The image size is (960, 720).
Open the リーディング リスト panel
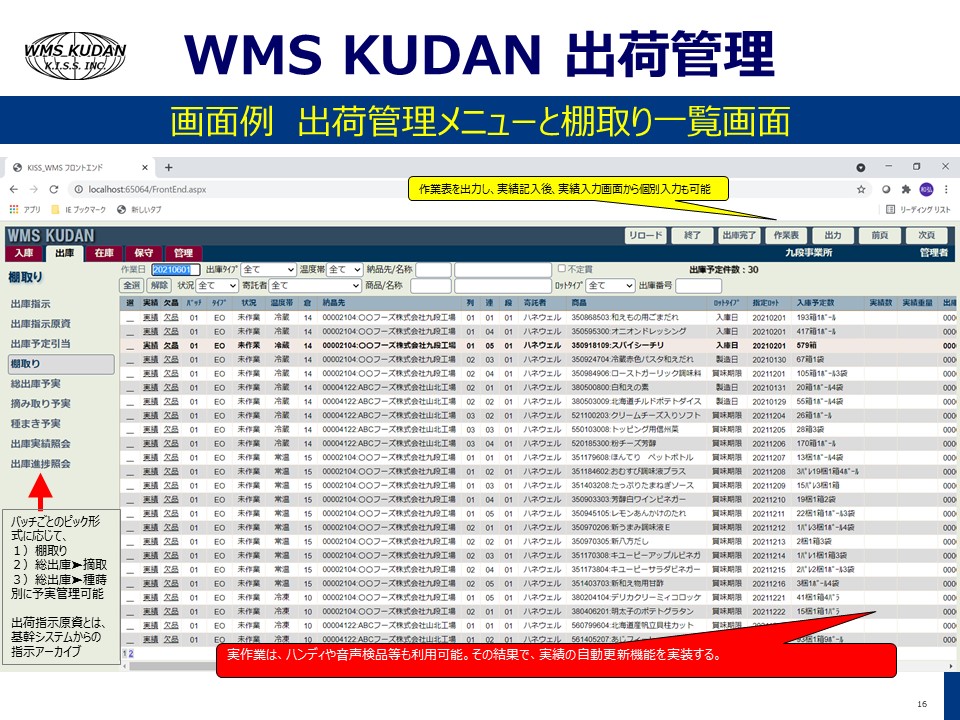coord(918,209)
